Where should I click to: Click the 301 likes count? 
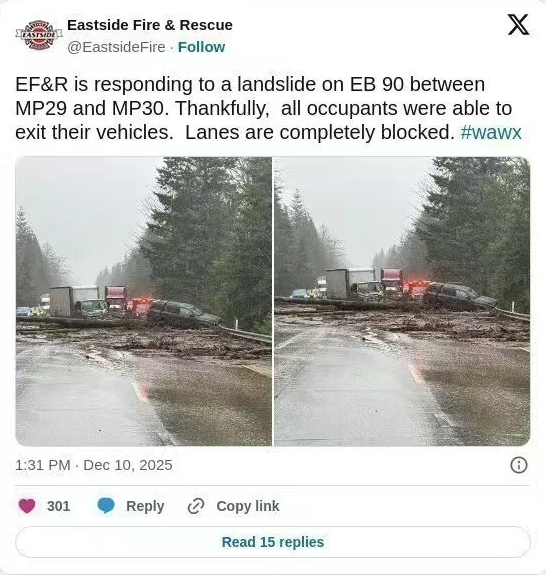(x=58, y=506)
